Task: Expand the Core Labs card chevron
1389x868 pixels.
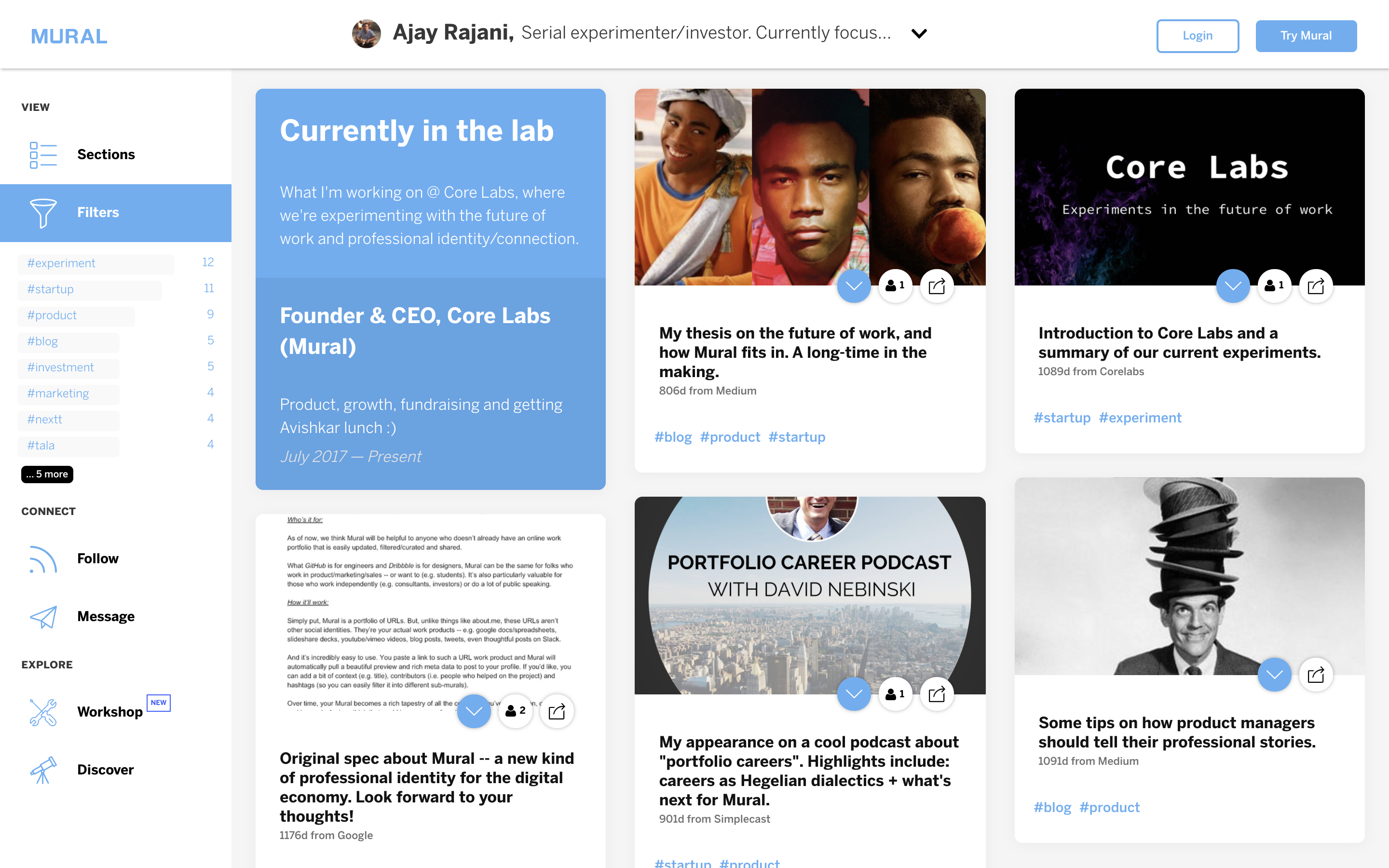Action: (1233, 286)
